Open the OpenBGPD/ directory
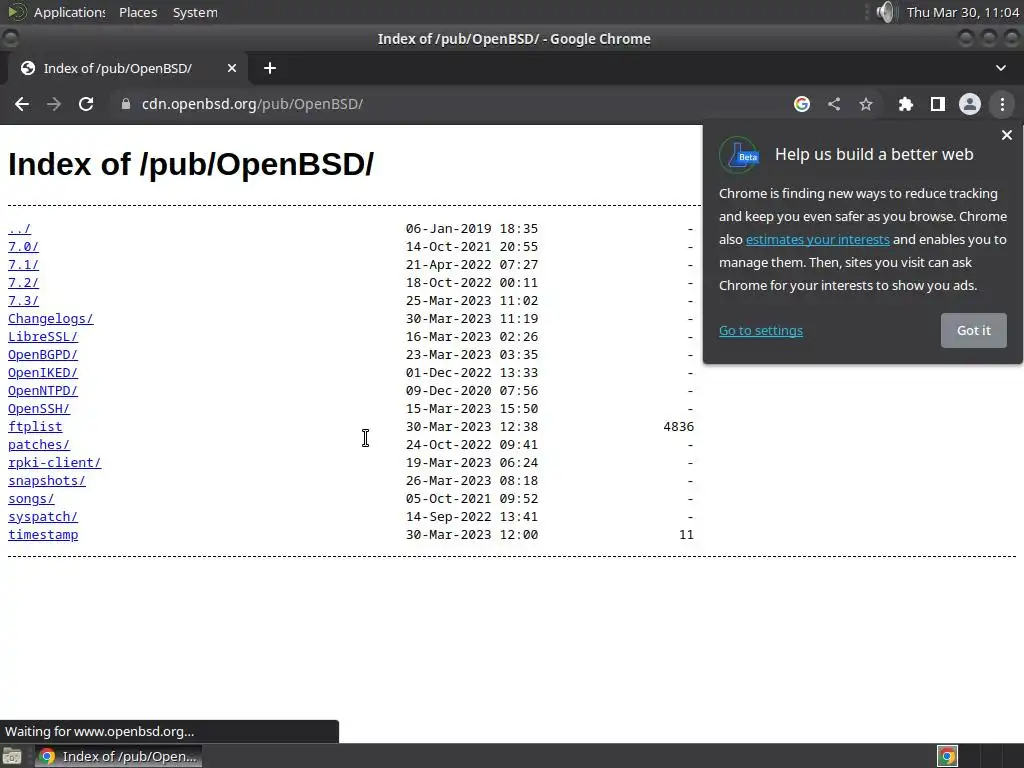1024x768 pixels. [x=42, y=355]
